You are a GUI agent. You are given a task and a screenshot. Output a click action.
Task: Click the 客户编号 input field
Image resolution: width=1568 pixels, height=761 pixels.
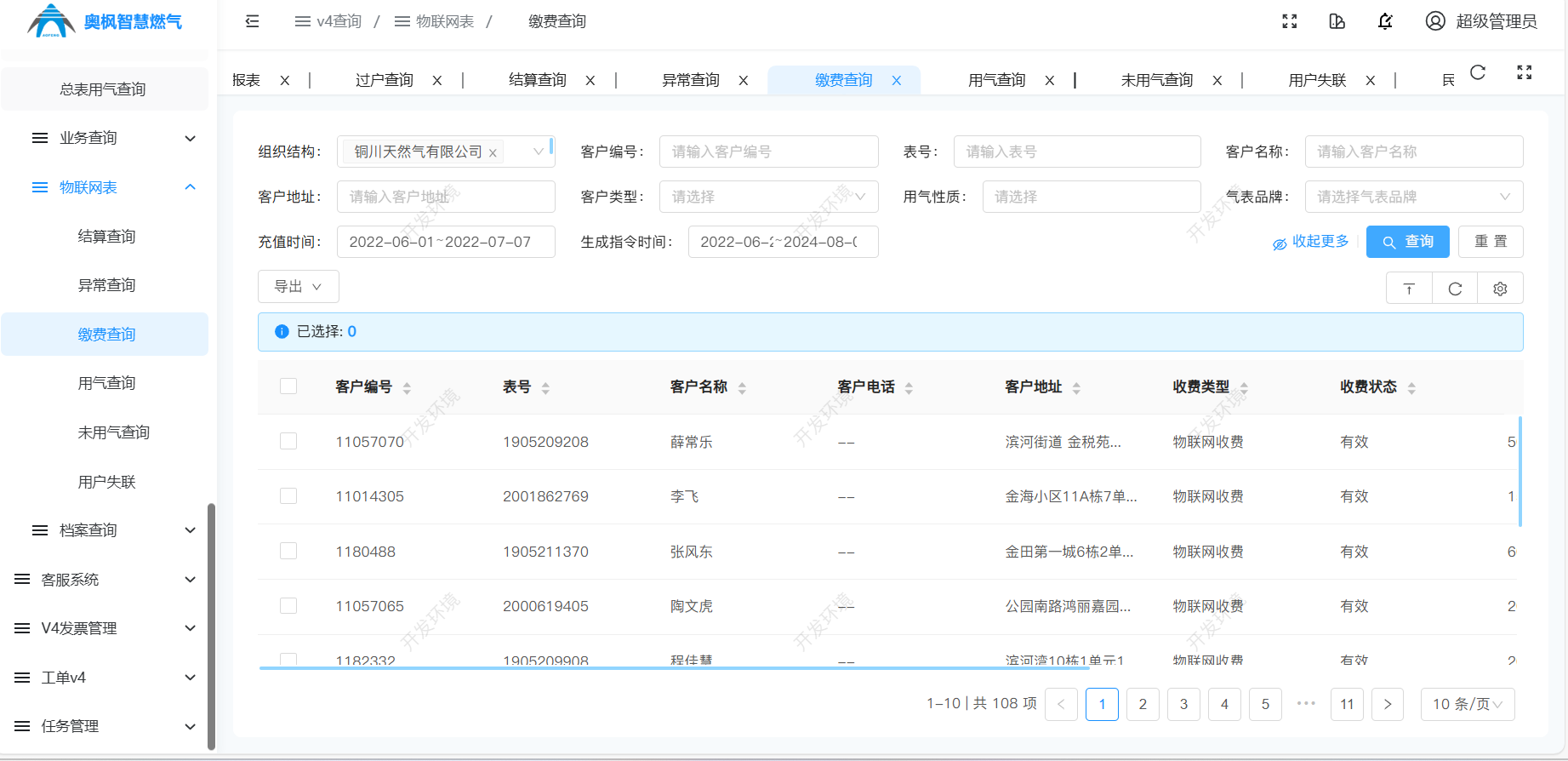point(768,152)
